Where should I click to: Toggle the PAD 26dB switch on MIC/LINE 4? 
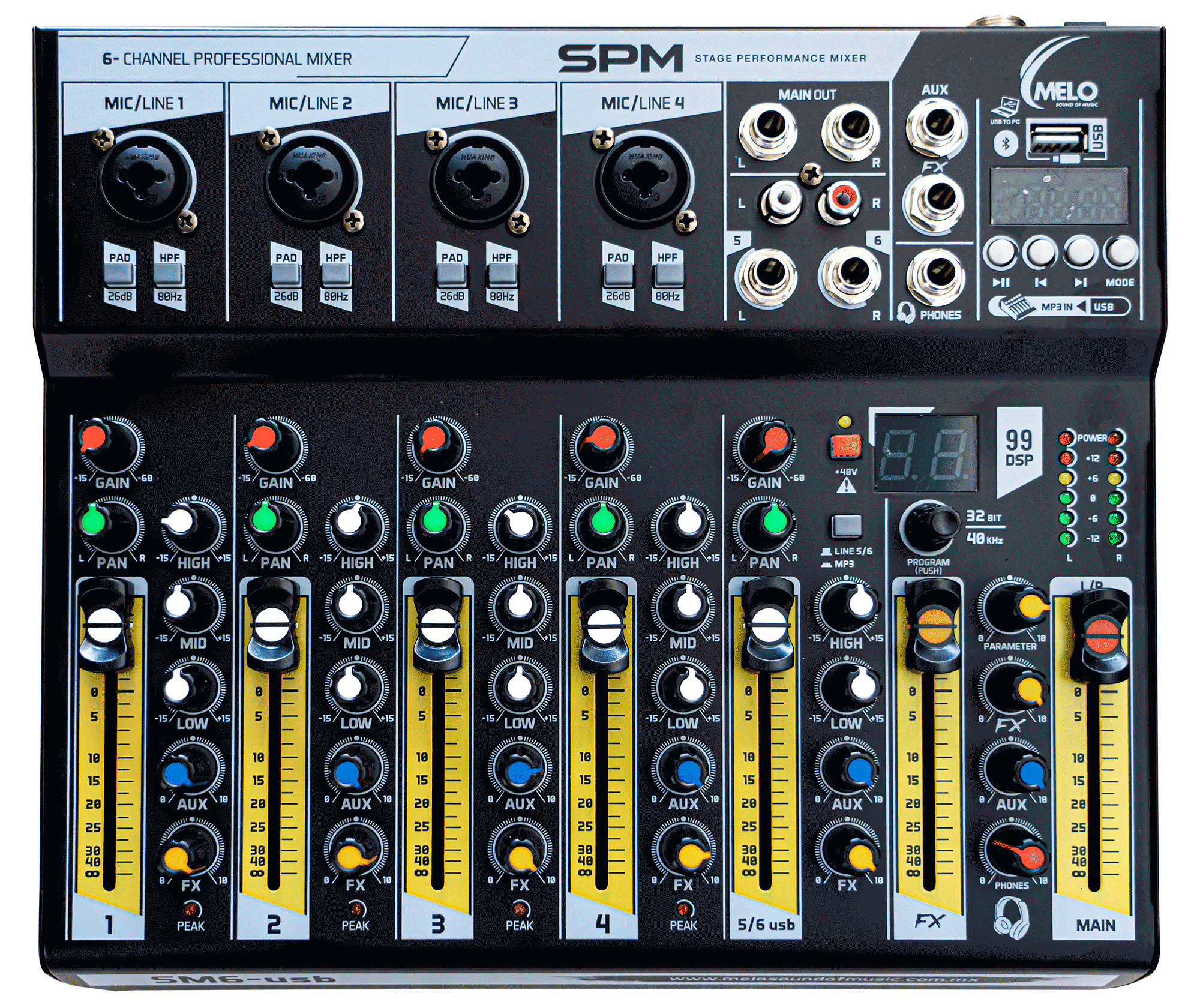pyautogui.click(x=618, y=275)
